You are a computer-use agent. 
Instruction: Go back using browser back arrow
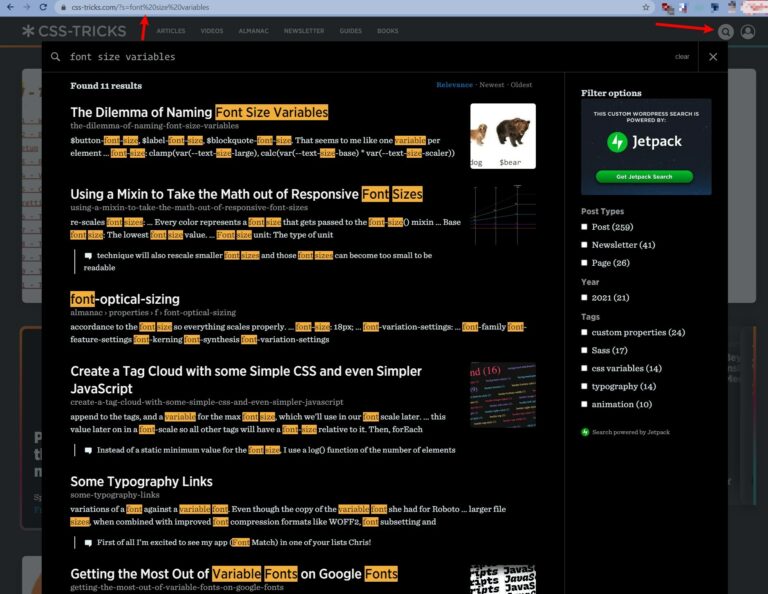click(10, 7)
